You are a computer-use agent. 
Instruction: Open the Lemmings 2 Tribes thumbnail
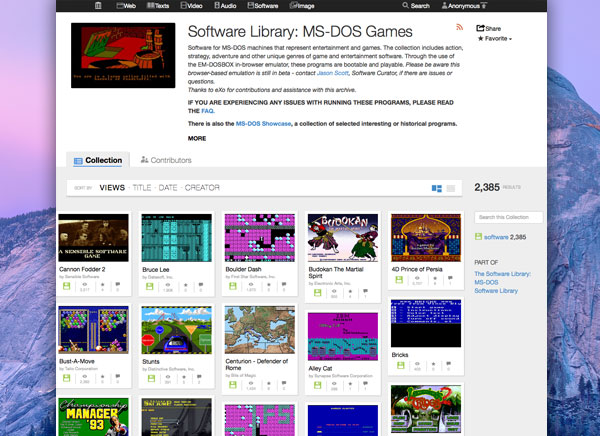click(426, 409)
